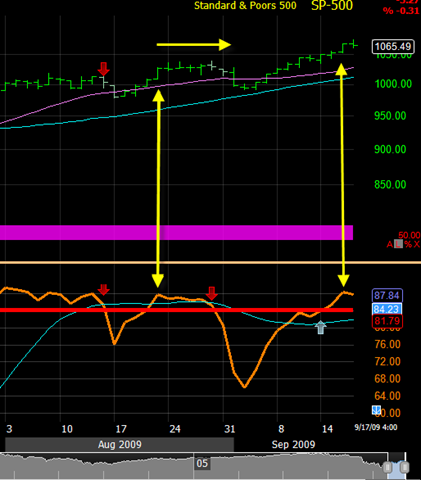Click the 850.00 price axis label
This screenshot has height=480, width=421.
390,185
